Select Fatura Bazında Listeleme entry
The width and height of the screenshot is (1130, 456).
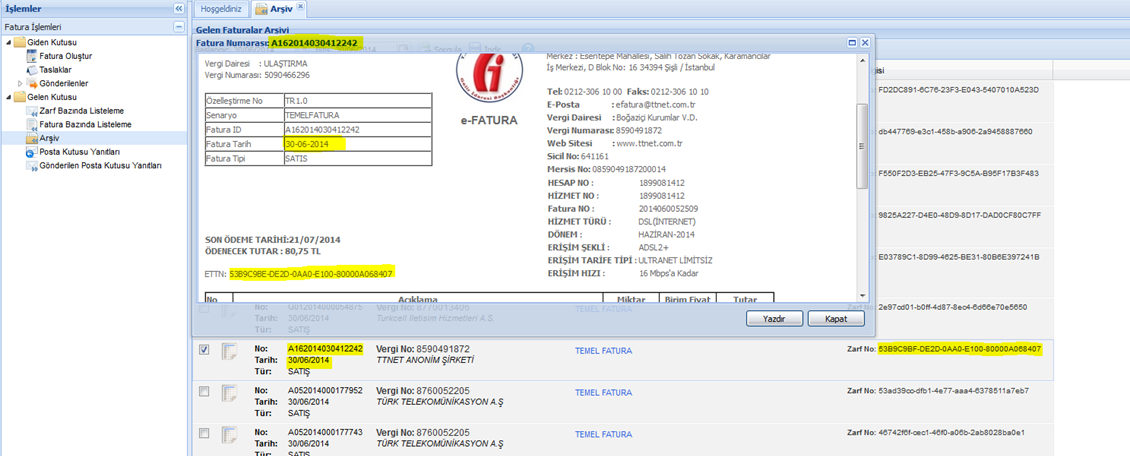click(85, 125)
